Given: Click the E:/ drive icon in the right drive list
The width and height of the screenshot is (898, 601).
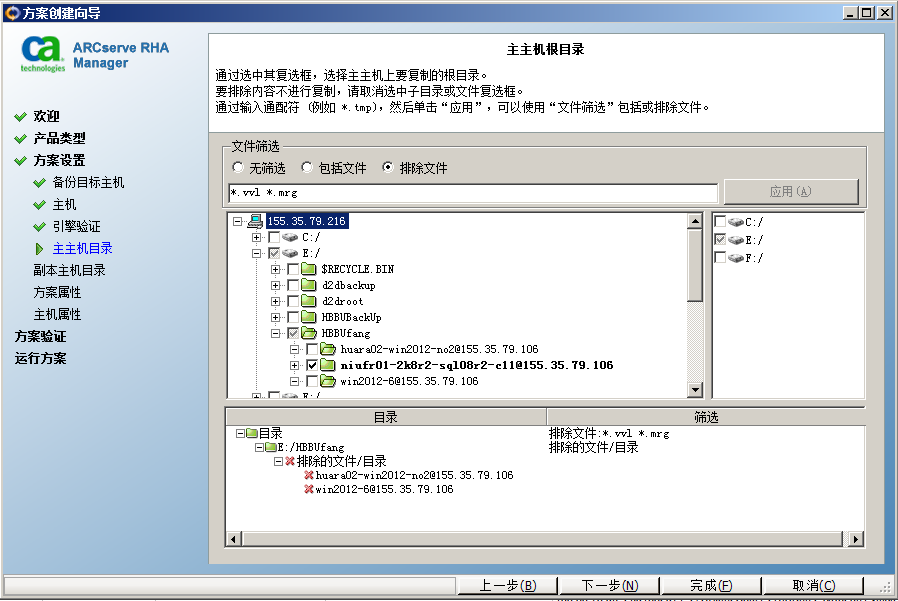Looking at the screenshot, I should click(x=736, y=239).
